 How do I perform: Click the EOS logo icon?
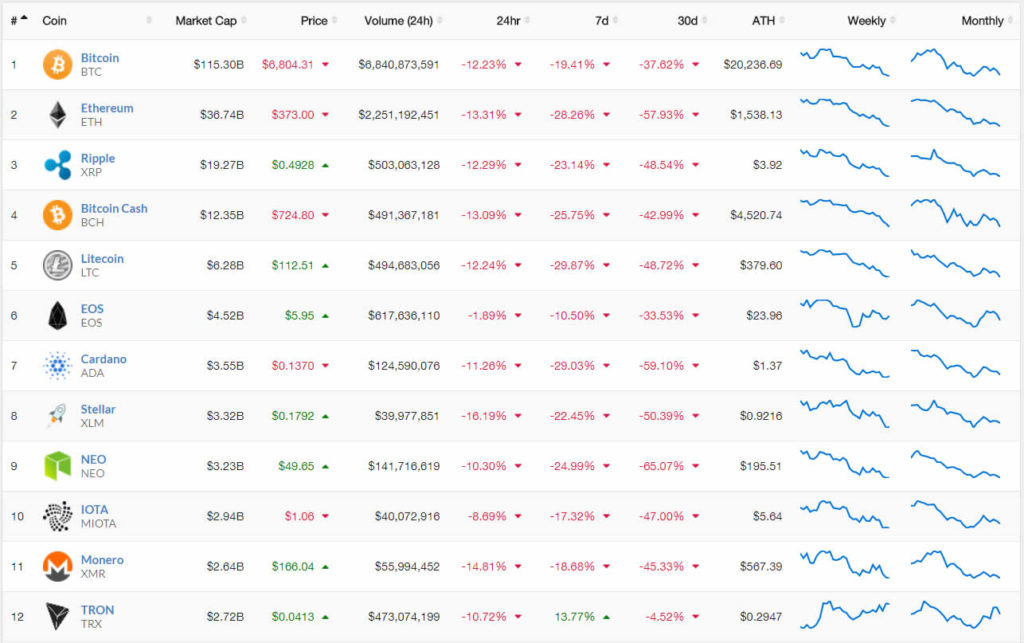pos(57,316)
